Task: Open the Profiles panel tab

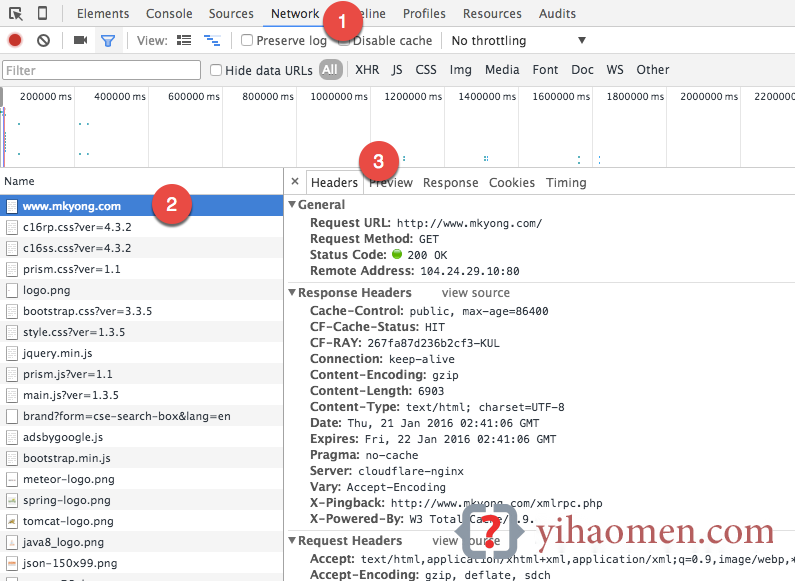Action: click(424, 14)
